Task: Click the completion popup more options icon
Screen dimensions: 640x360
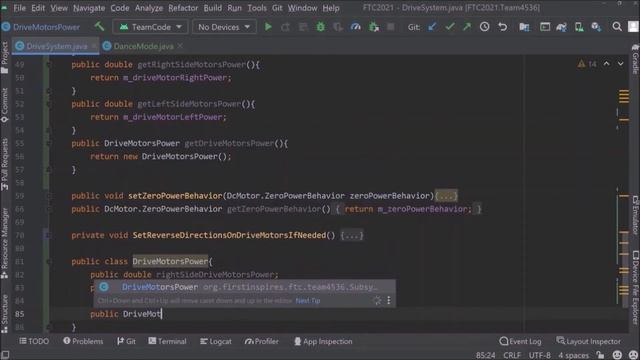Action: (389, 300)
